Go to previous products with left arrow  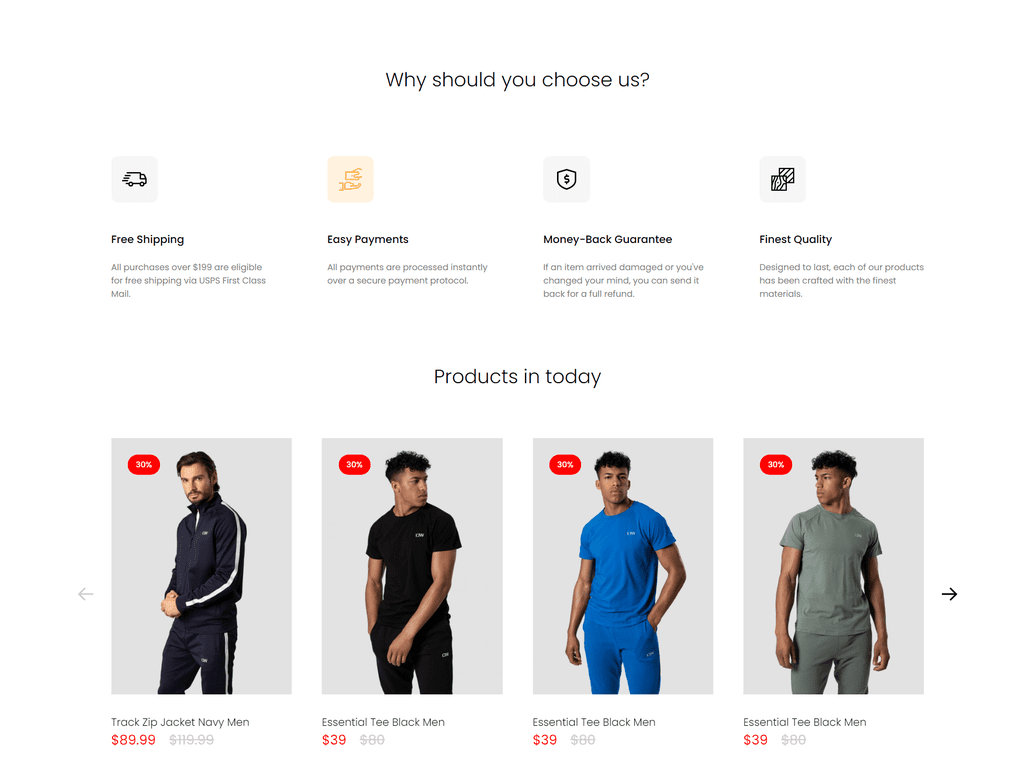(86, 594)
